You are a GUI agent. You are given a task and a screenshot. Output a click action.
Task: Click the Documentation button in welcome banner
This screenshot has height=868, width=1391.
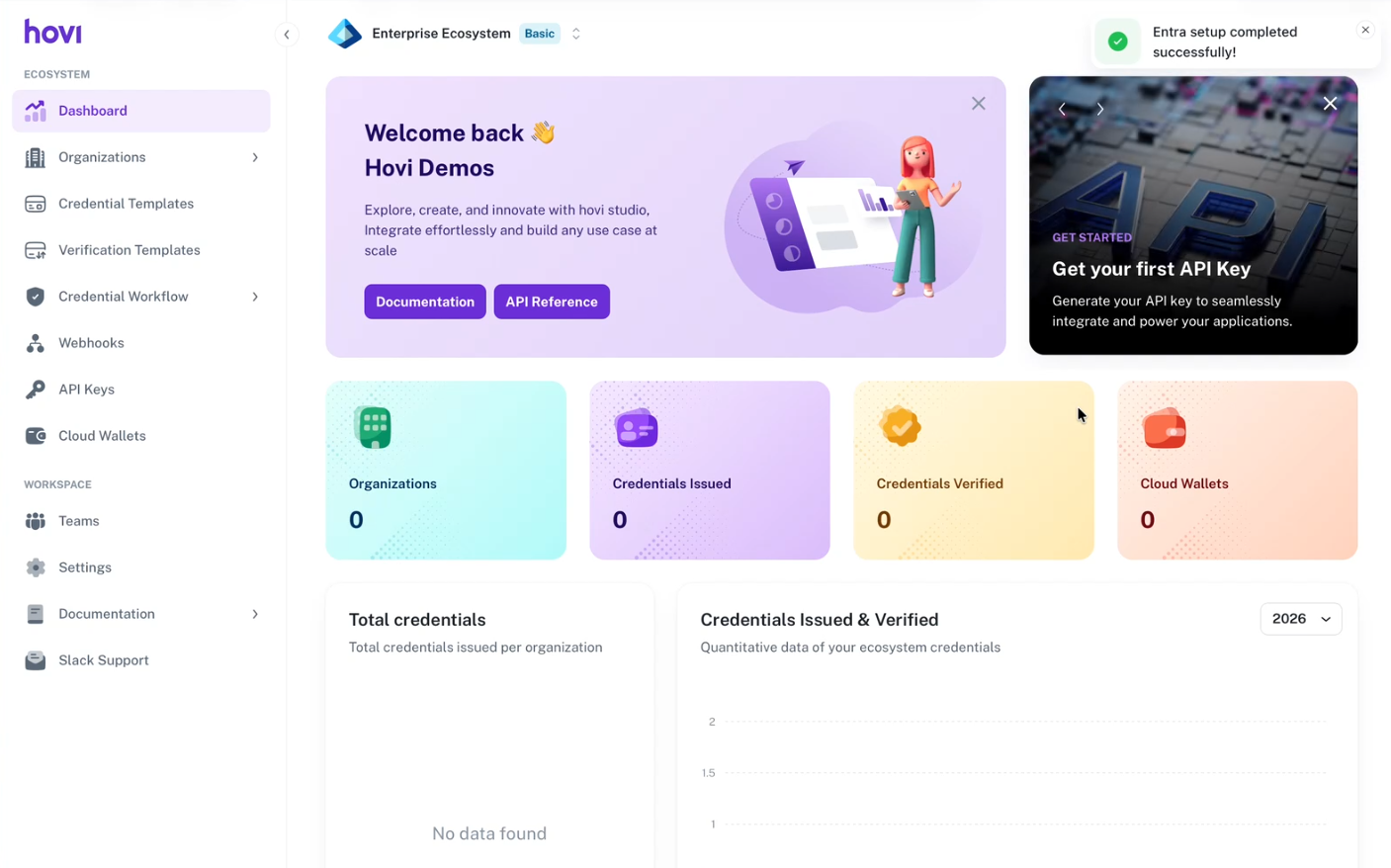coord(424,302)
